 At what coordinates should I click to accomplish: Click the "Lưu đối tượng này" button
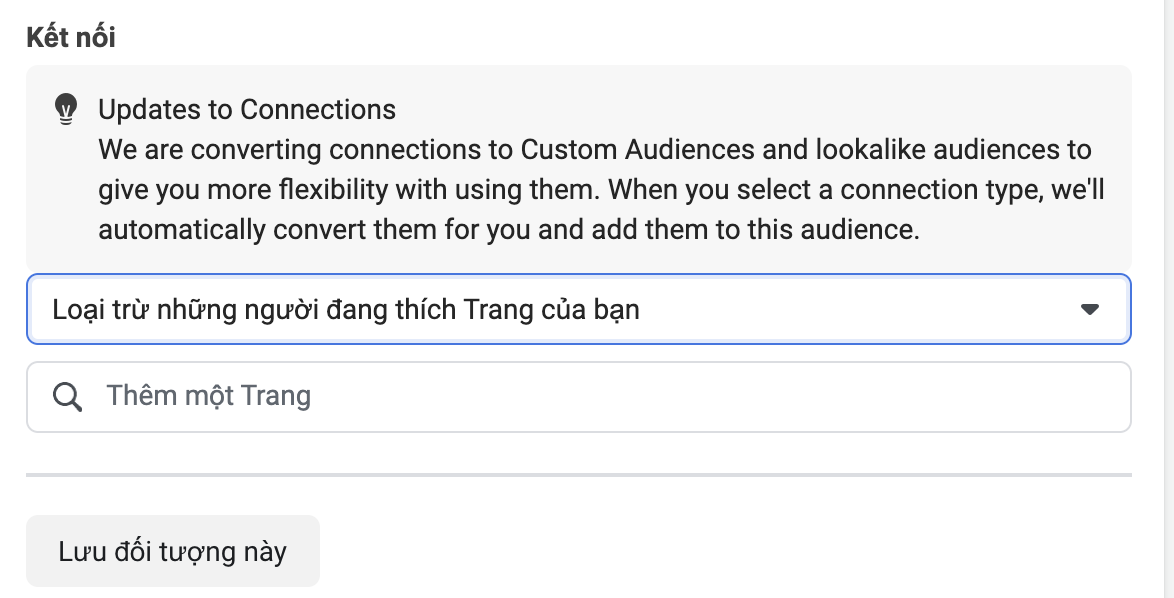[x=173, y=551]
